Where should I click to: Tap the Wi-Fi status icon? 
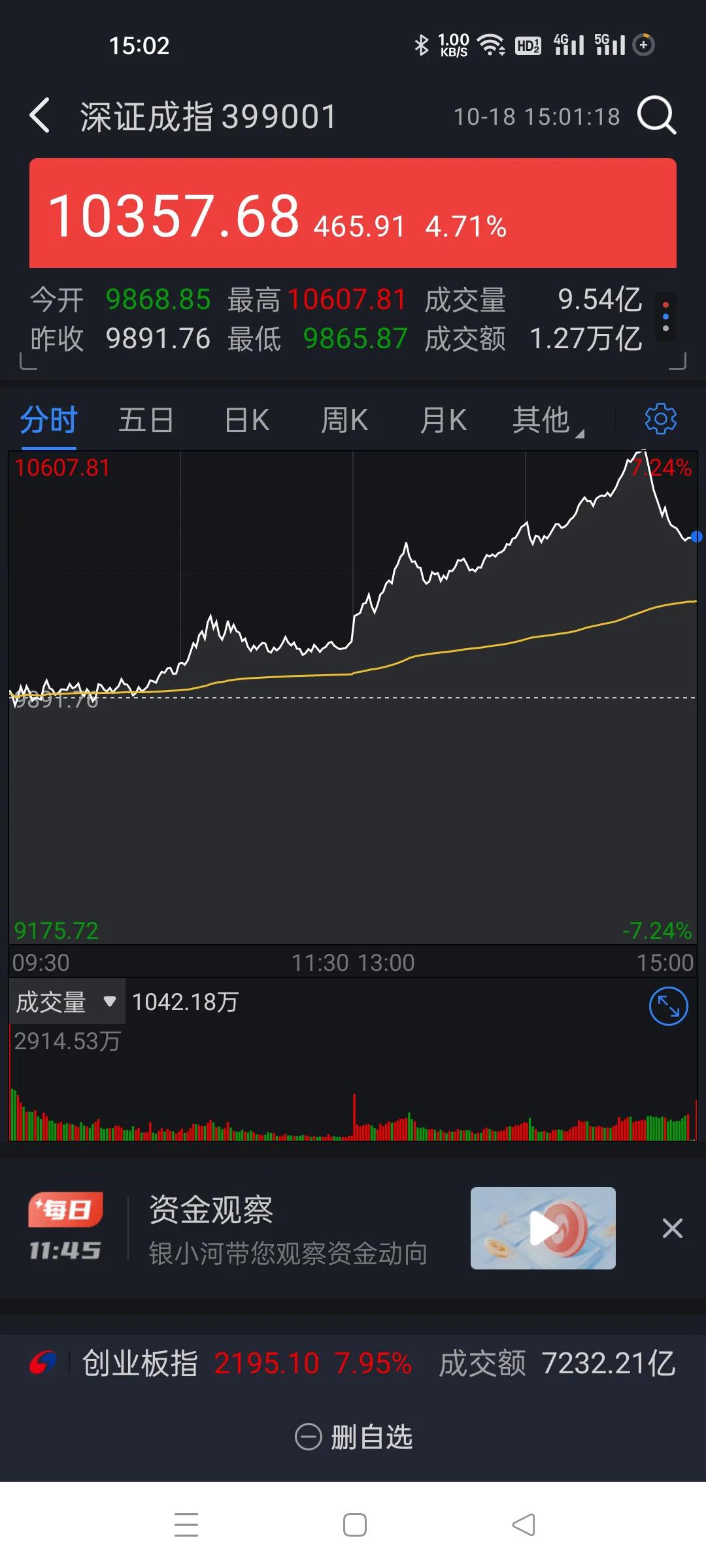(x=490, y=45)
